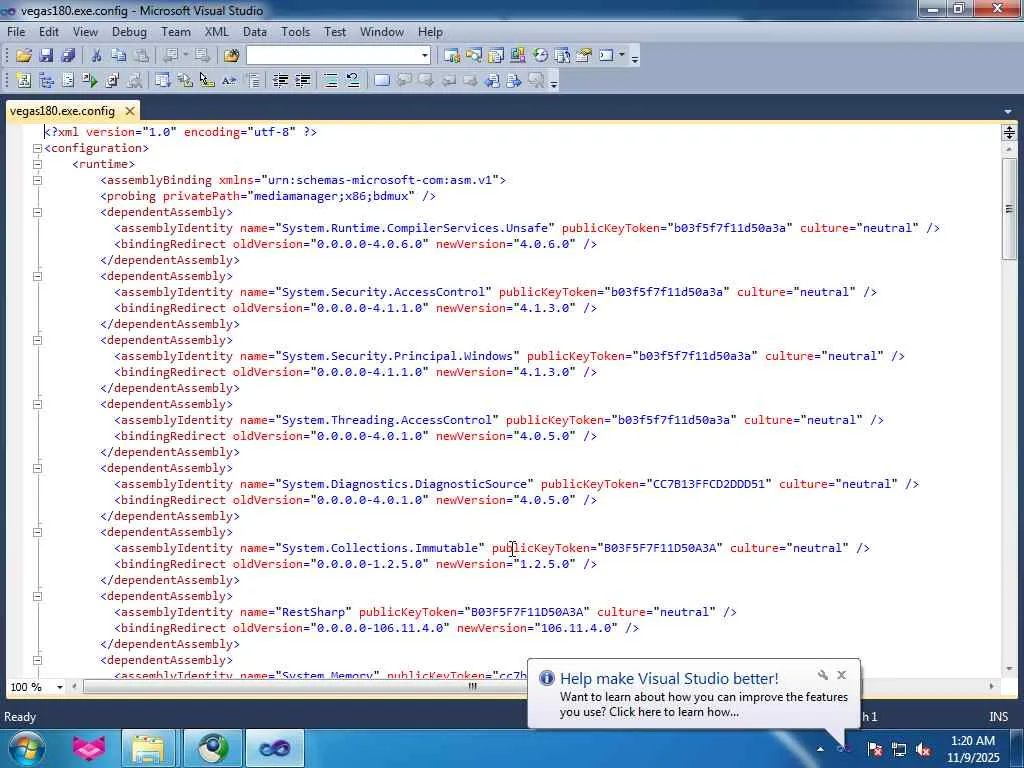
Task: Open Windows Explorer from the taskbar
Action: point(148,748)
